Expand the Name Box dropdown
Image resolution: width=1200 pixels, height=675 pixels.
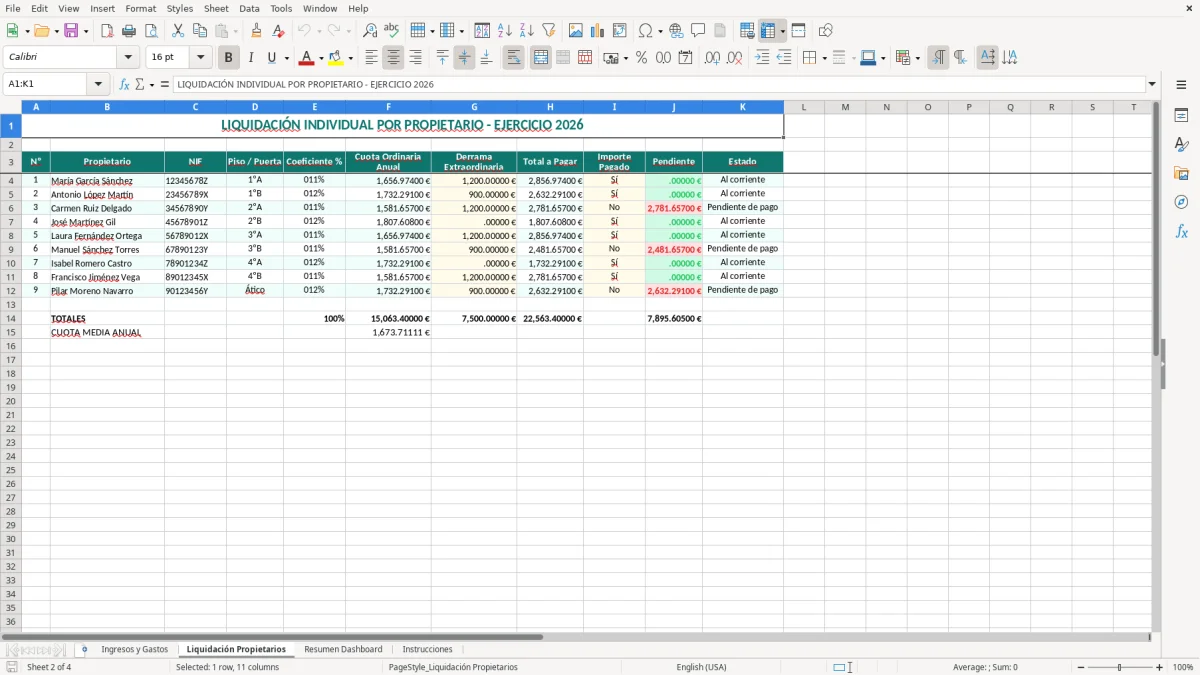(x=98, y=84)
